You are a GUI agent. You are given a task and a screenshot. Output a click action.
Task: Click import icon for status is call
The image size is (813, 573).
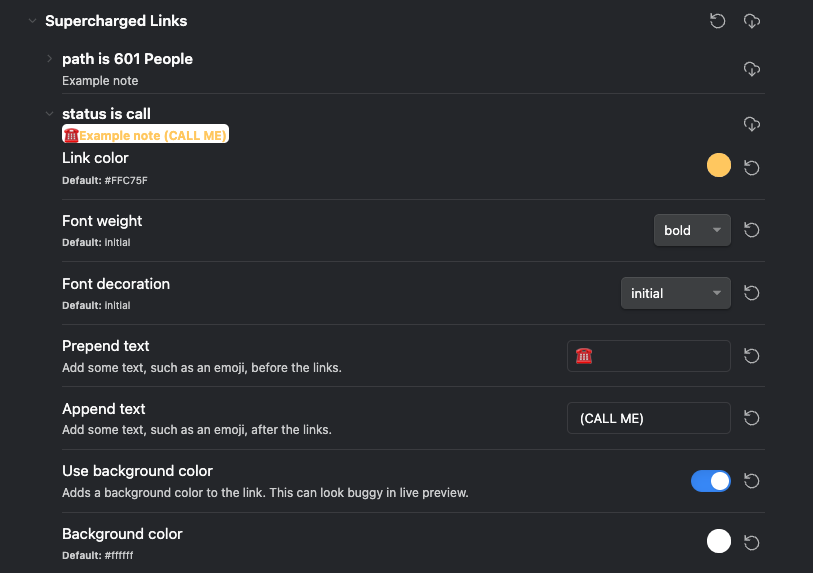[752, 124]
